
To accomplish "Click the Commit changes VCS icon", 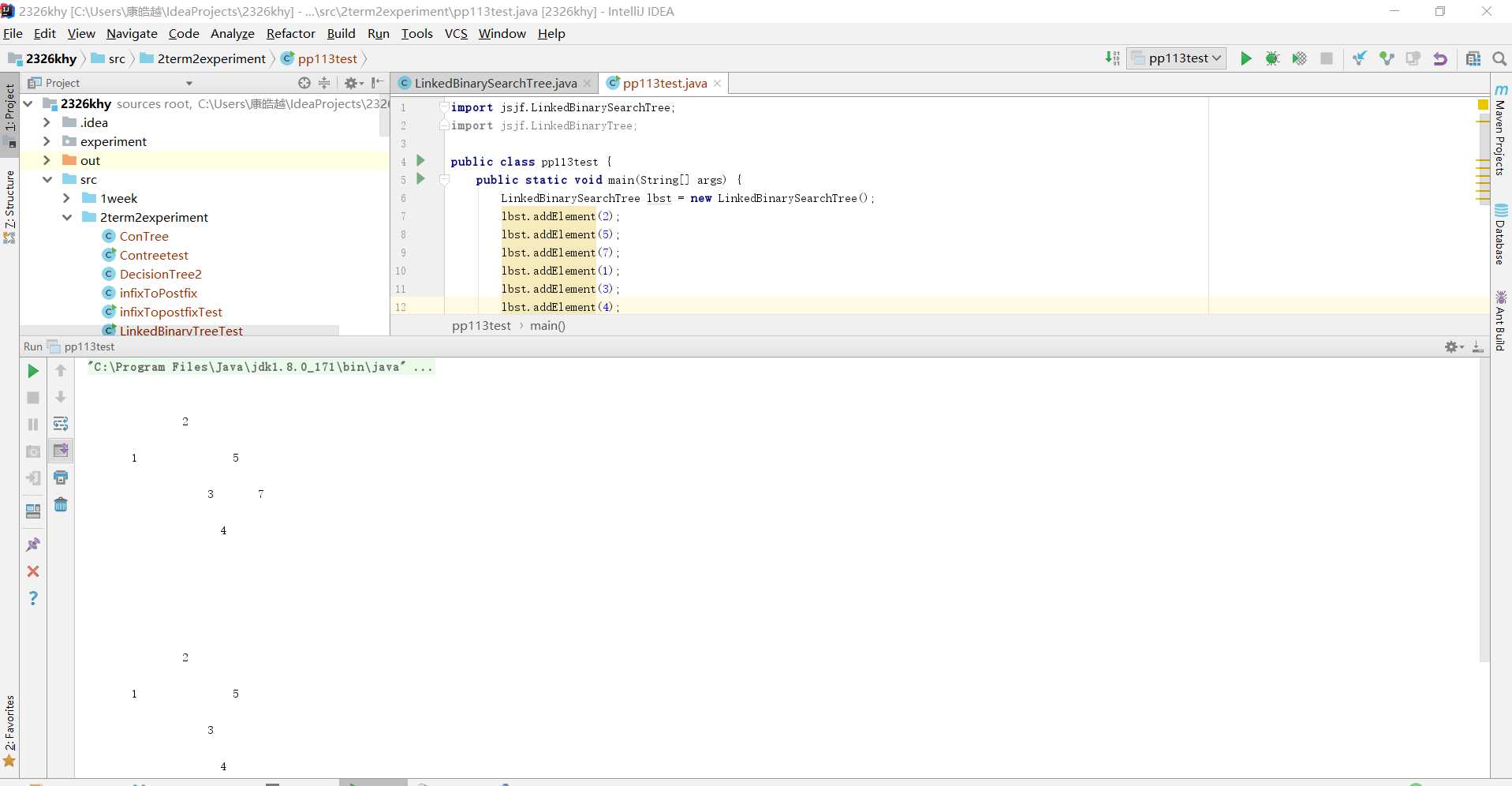I will [1387, 58].
